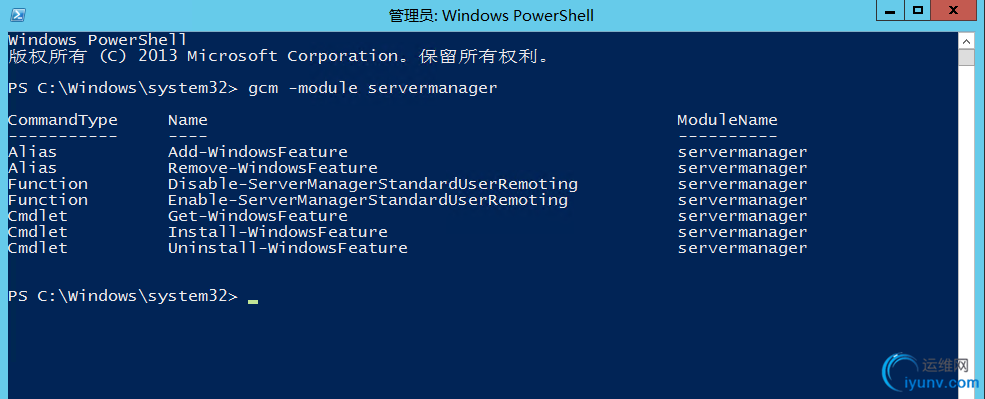Click the Name column header
Viewport: 985px width, 399px height.
coord(188,120)
